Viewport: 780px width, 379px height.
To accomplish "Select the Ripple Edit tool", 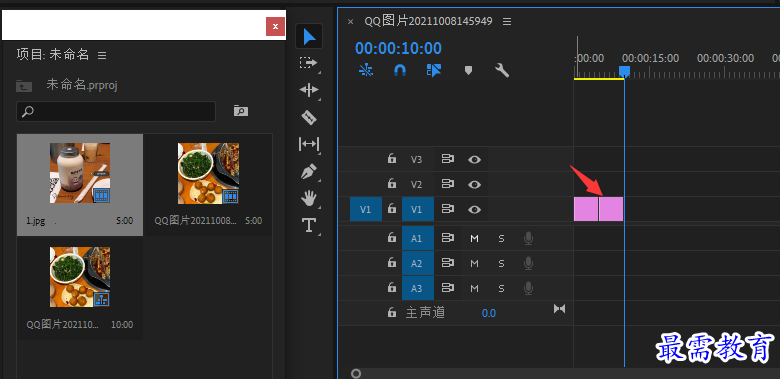I will (x=308, y=90).
